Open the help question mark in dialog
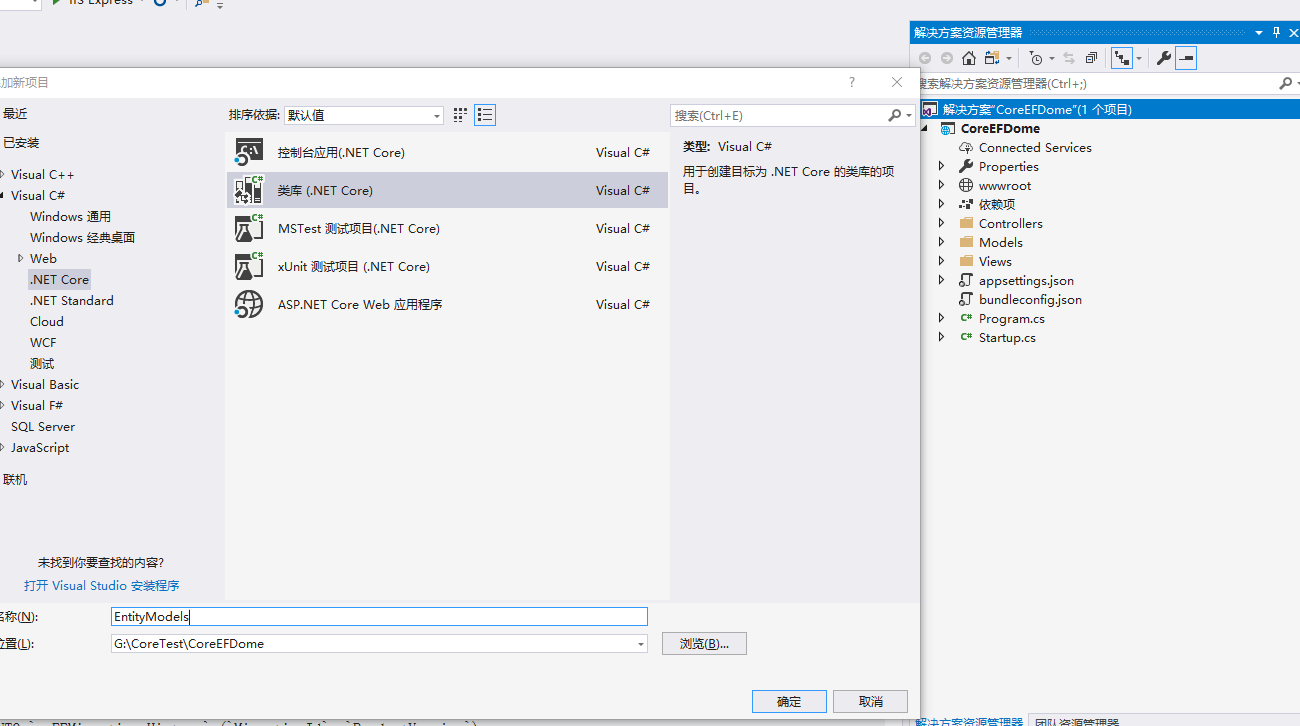This screenshot has width=1300, height=726. point(852,83)
